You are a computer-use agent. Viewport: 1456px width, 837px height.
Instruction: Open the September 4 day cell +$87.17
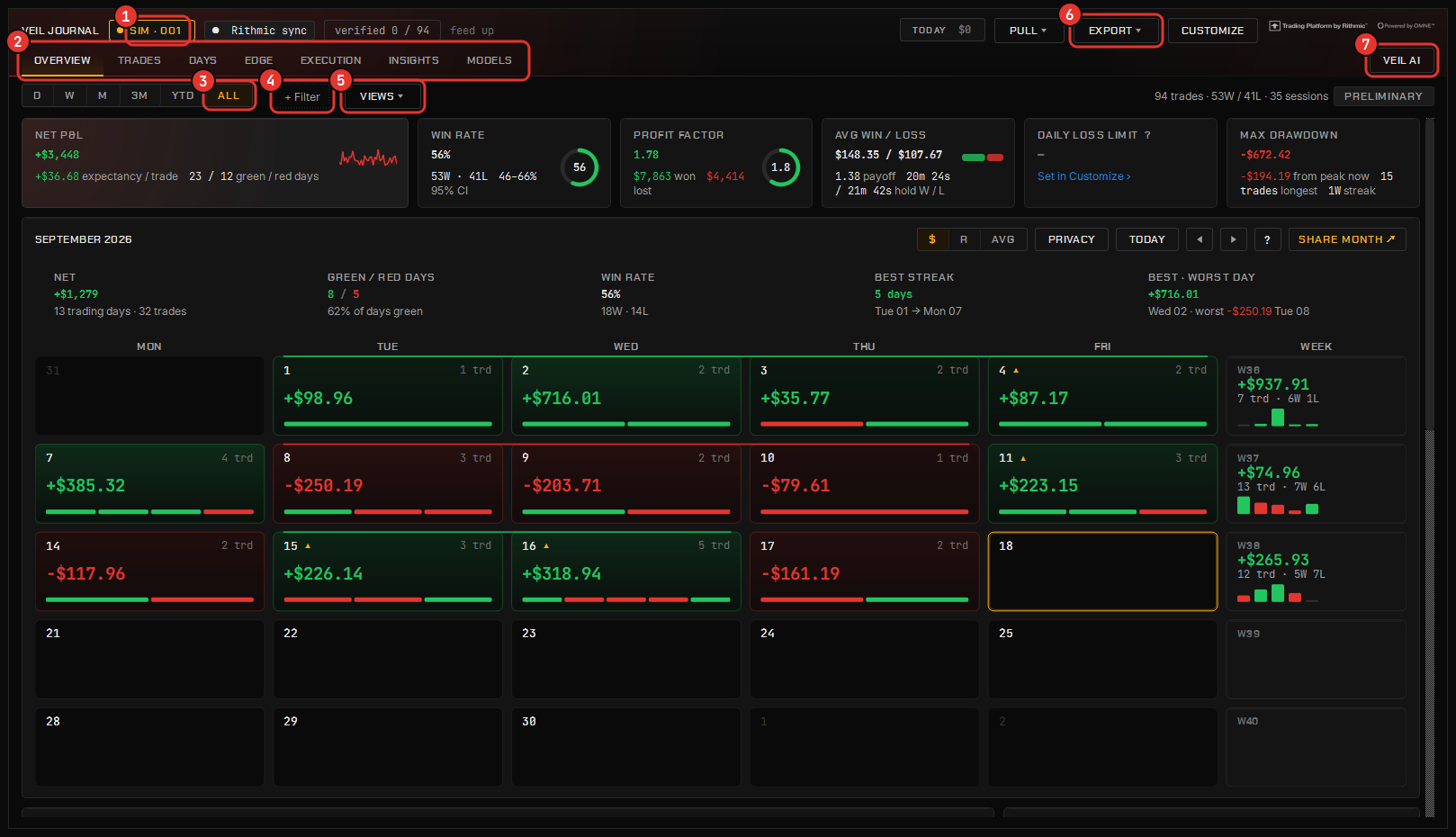click(x=1102, y=396)
